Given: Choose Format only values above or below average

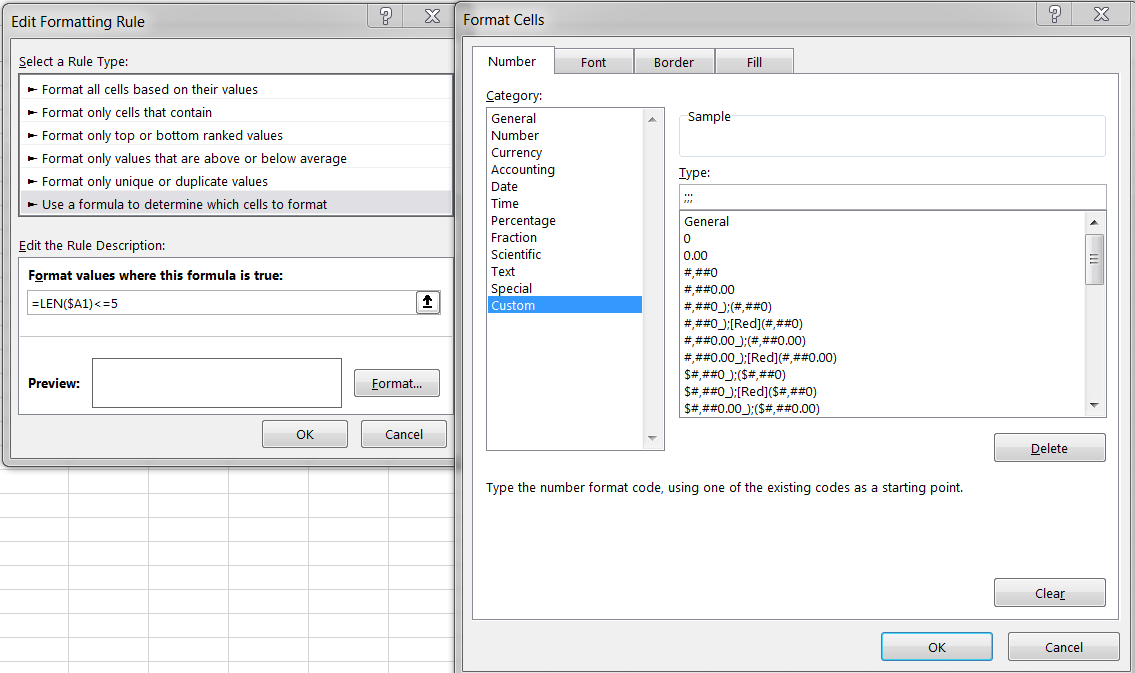Looking at the screenshot, I should [236, 158].
